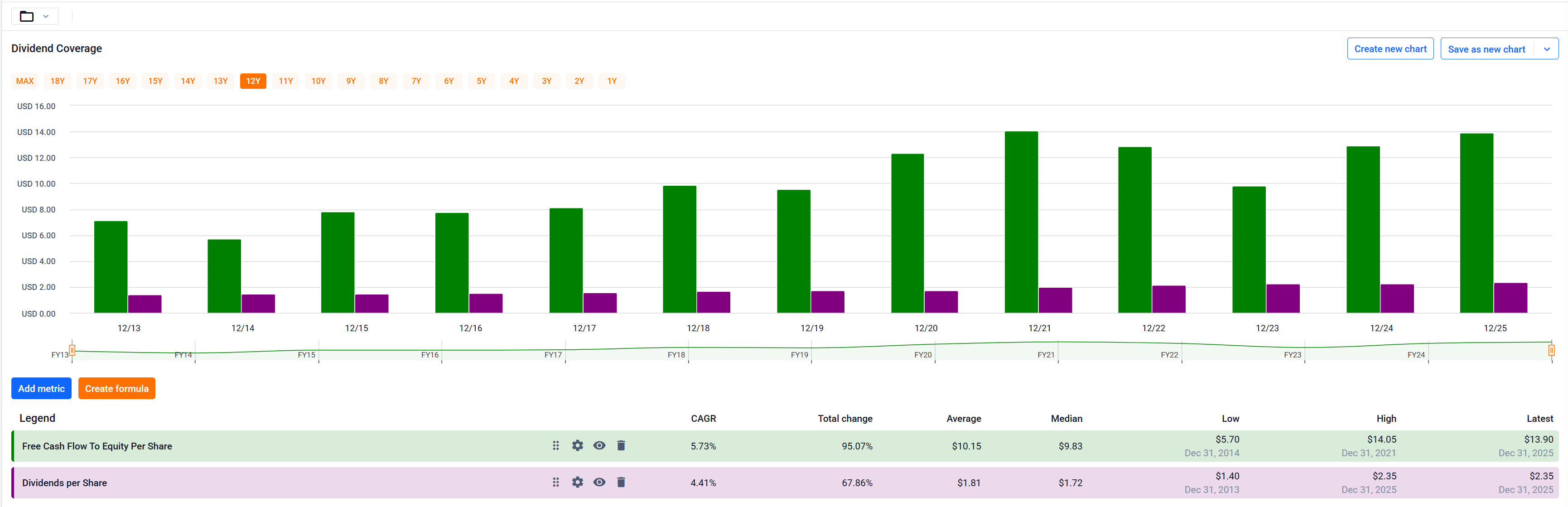Click the right range slider handle
Viewport: 1568px width, 507px height.
pyautogui.click(x=1551, y=350)
